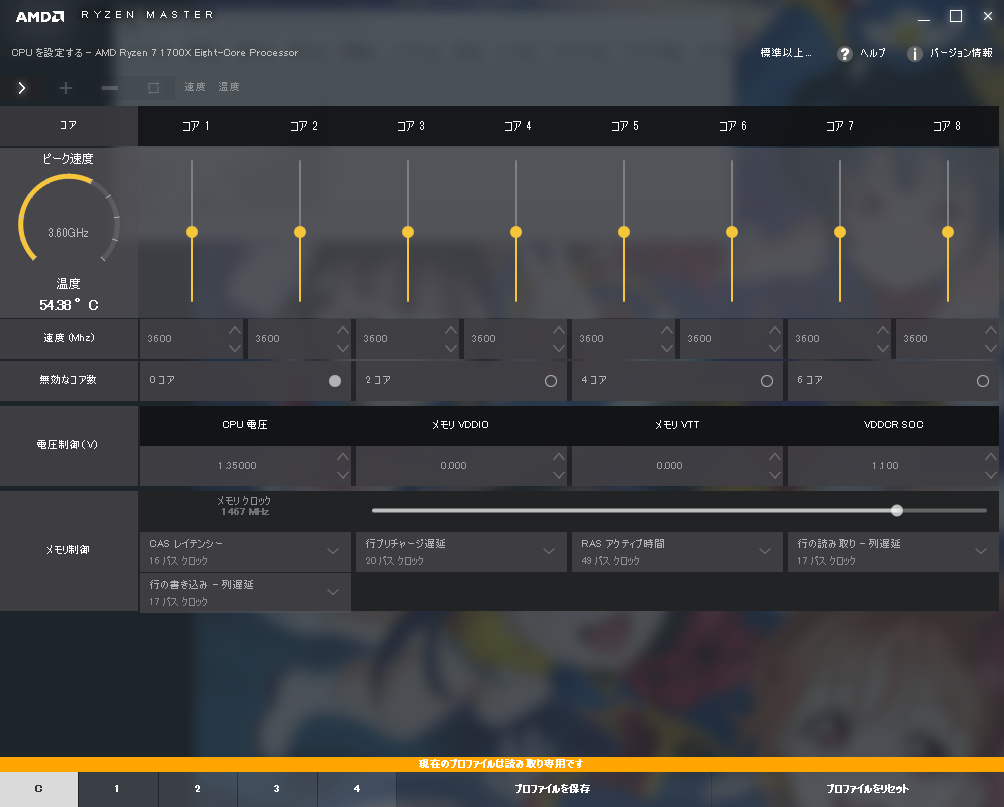Click コア 1 speed slider handle
This screenshot has height=807, width=1004.
pos(192,232)
